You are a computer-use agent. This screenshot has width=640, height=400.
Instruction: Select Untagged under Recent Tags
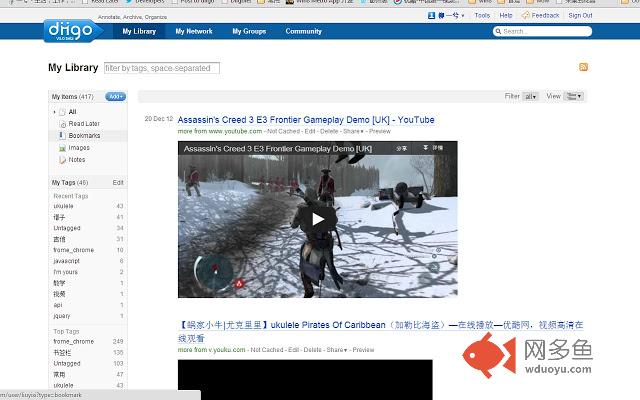point(67,228)
